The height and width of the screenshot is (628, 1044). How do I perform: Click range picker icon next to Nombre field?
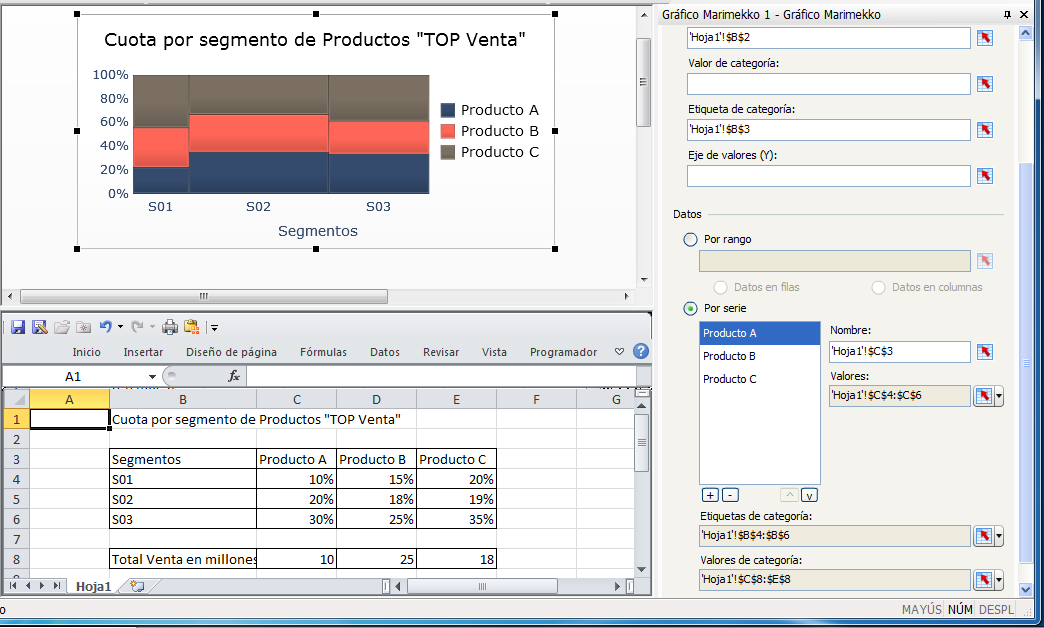(984, 352)
